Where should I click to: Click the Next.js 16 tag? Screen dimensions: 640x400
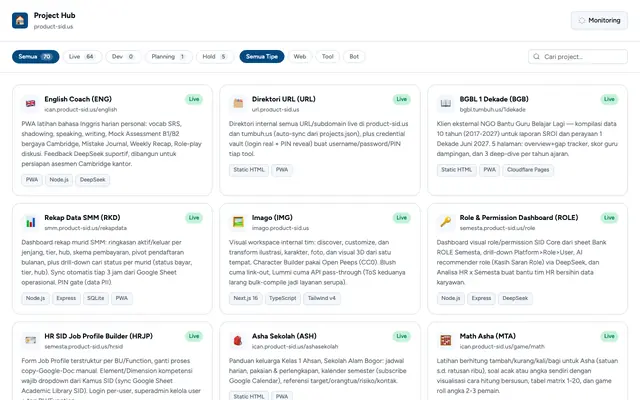point(246,298)
